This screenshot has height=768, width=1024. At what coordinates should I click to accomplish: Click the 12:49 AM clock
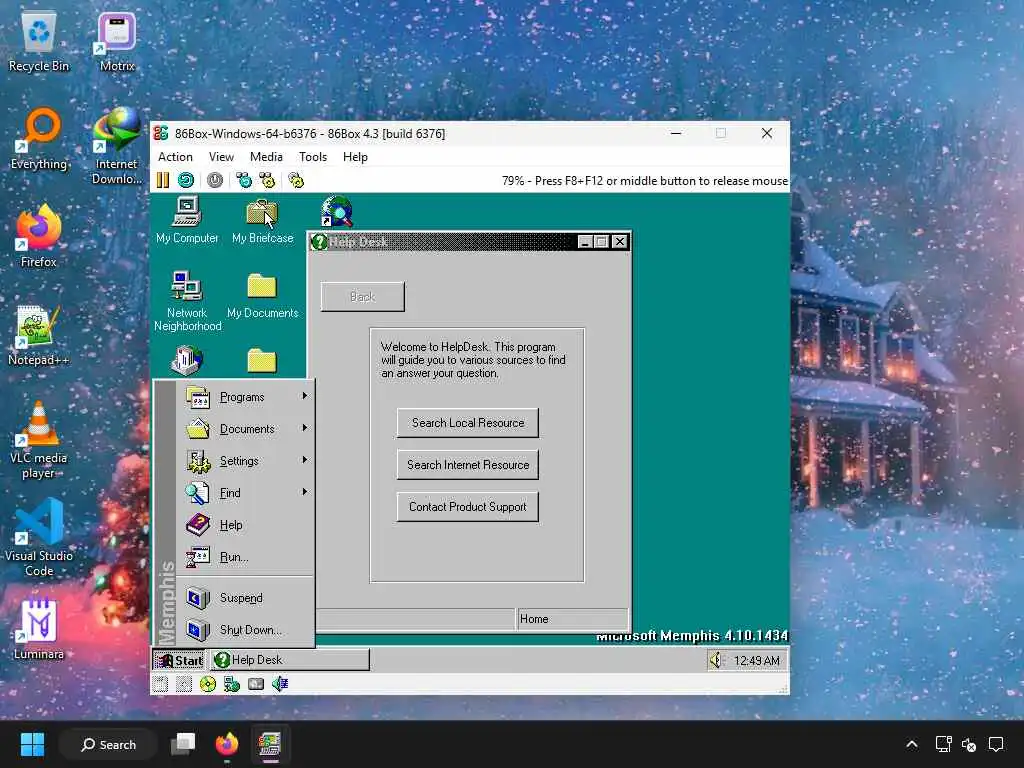pyautogui.click(x=756, y=660)
